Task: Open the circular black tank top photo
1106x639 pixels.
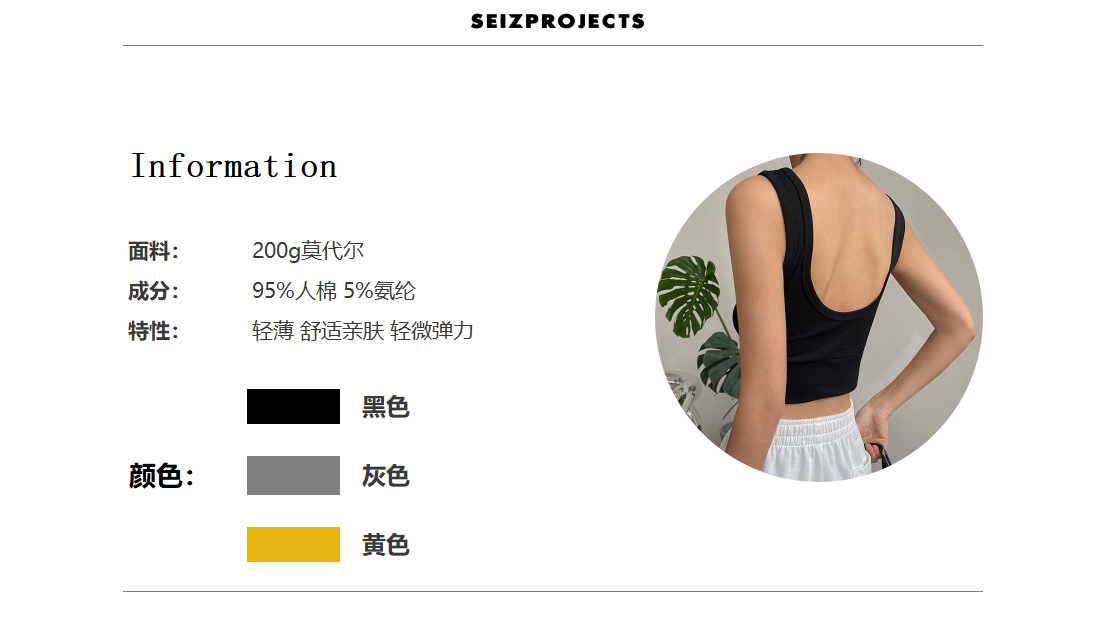Action: click(819, 317)
